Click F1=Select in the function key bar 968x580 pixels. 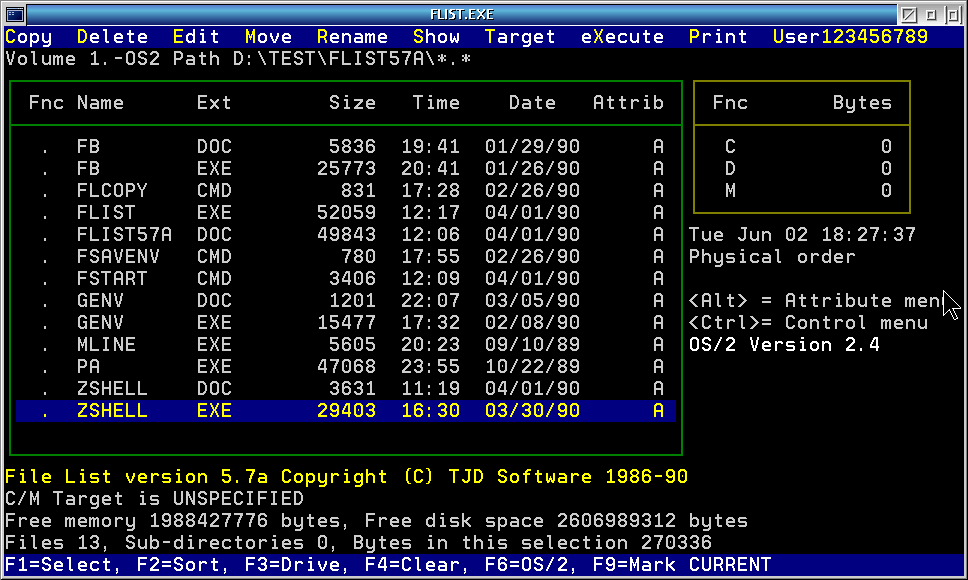click(x=59, y=565)
